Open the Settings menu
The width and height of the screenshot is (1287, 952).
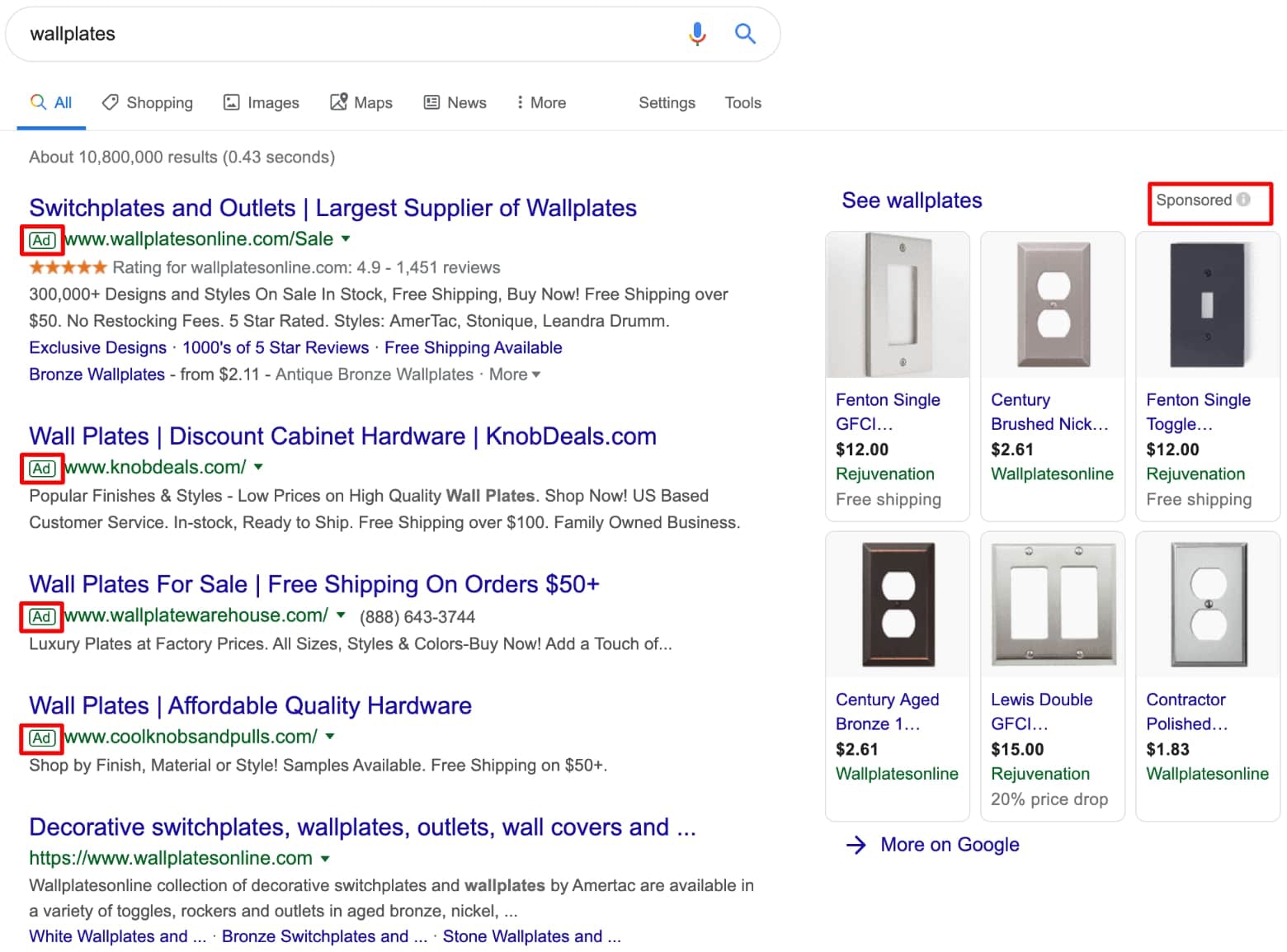click(667, 101)
